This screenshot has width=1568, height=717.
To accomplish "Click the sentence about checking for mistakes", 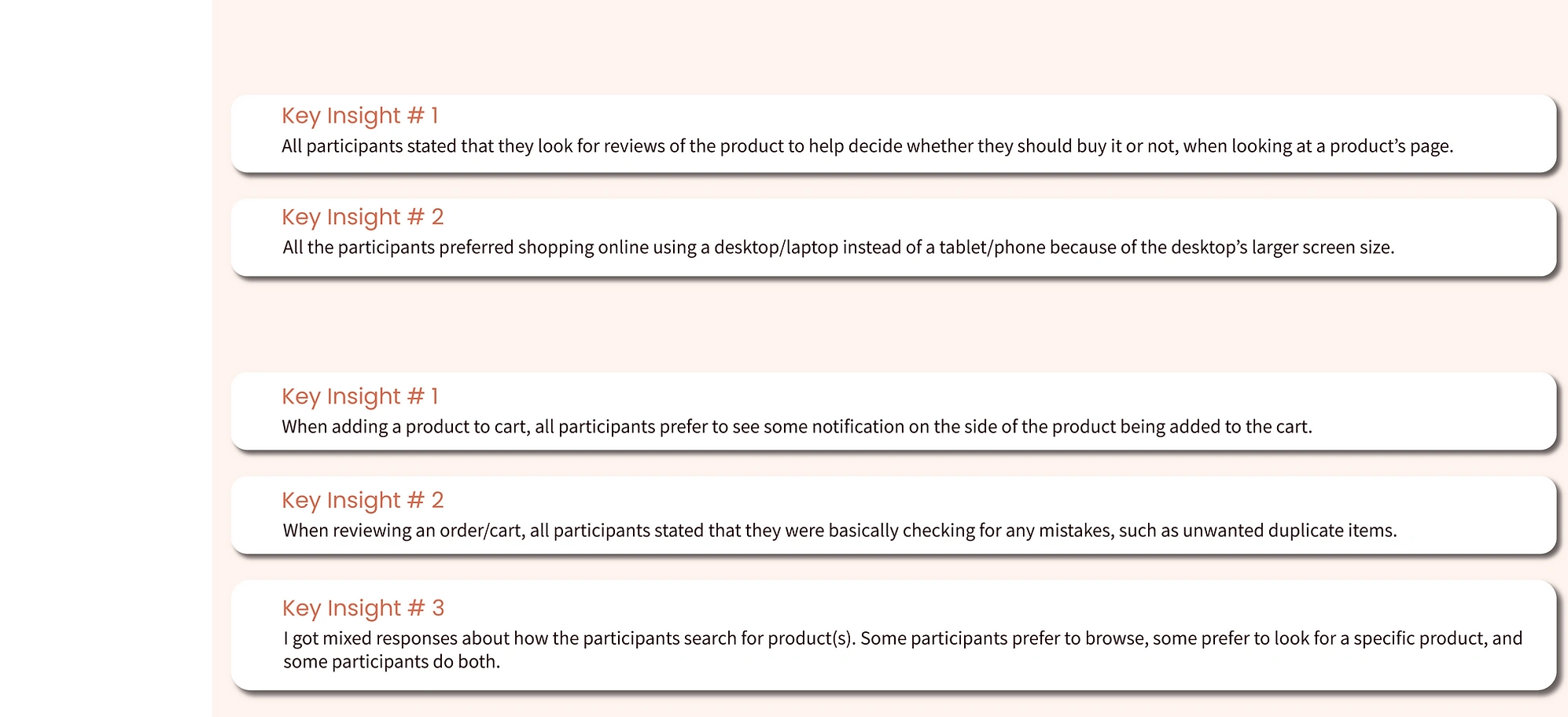I will click(x=840, y=531).
